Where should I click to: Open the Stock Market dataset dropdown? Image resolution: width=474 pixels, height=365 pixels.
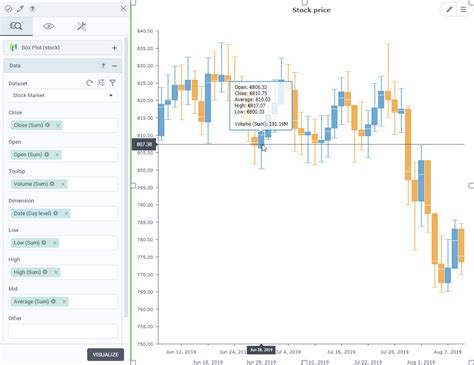point(63,95)
